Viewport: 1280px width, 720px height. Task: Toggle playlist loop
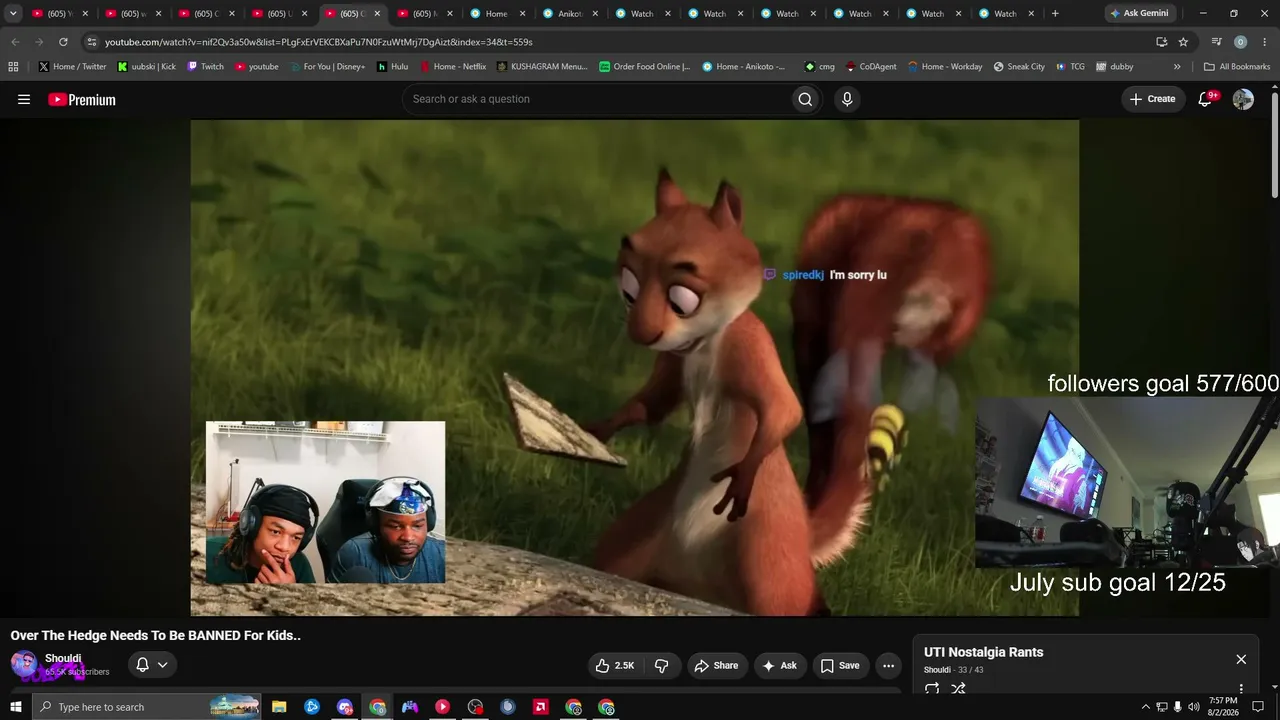pos(932,689)
